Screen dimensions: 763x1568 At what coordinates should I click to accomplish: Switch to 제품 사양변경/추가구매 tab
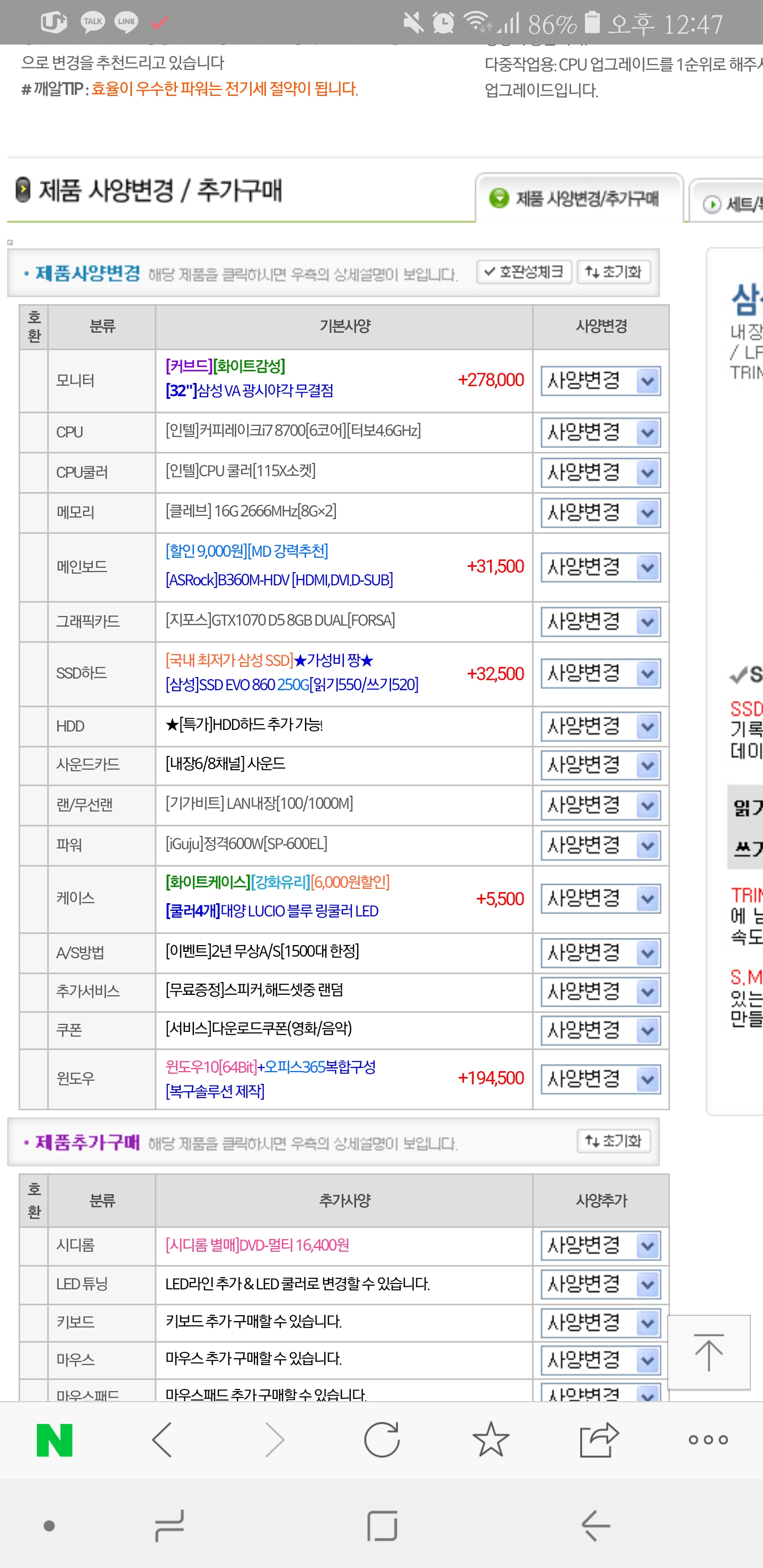[580, 199]
